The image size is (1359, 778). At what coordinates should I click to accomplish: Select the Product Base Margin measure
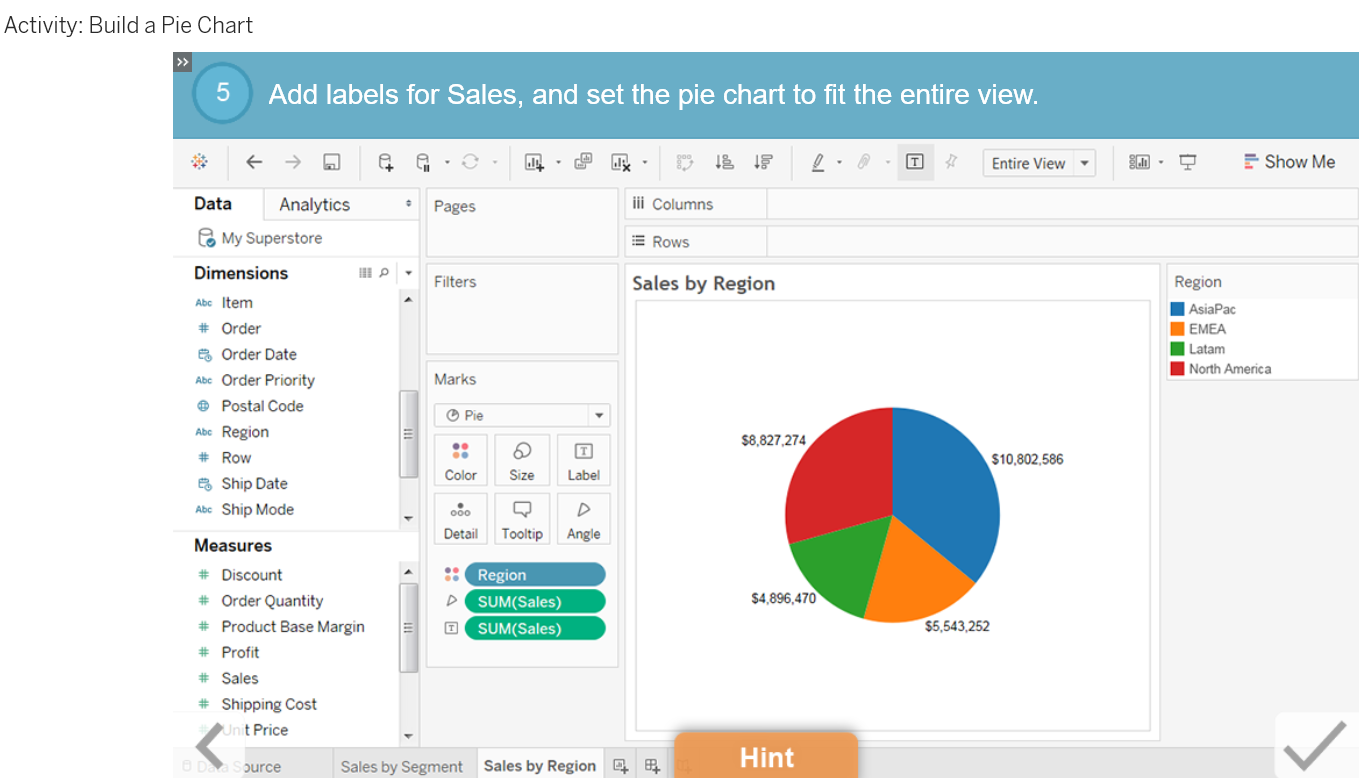coord(293,627)
